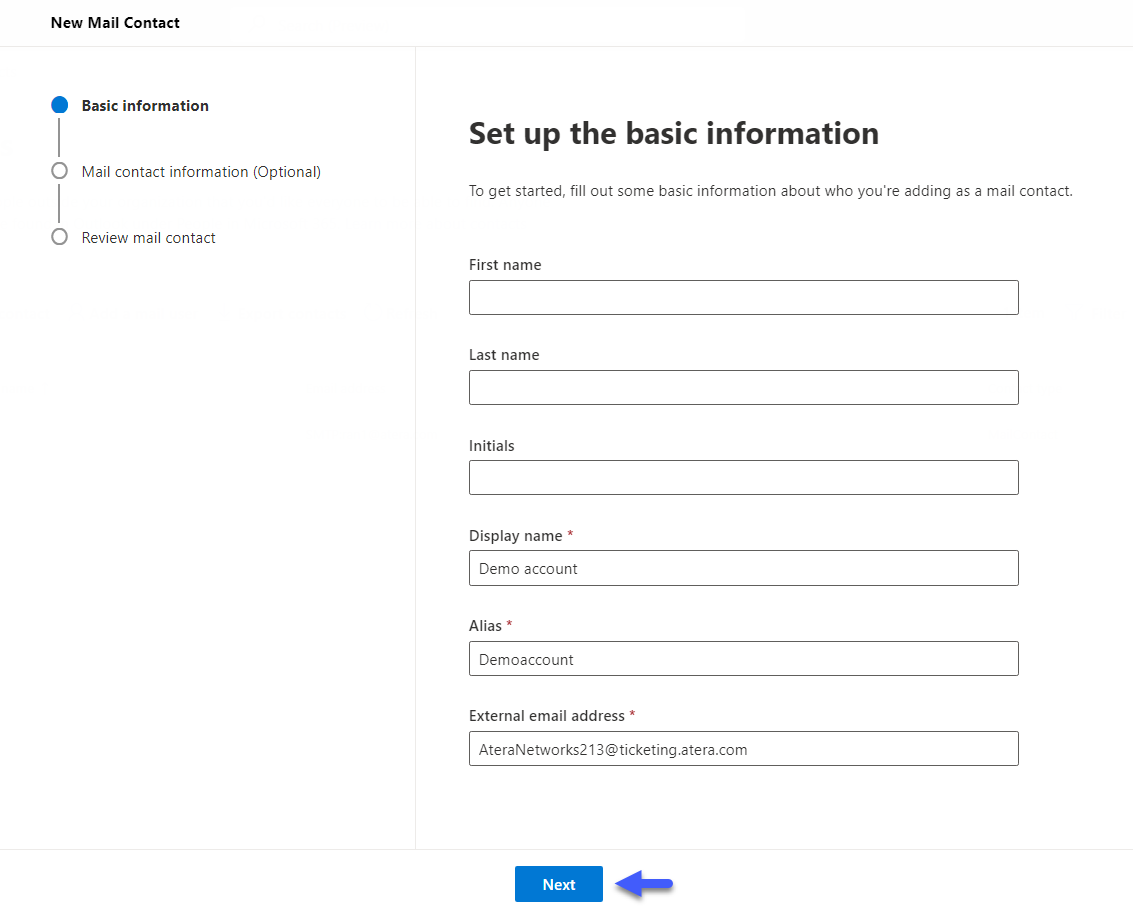1133x916 pixels.
Task: Click the Set up the basic information heading
Action: [673, 133]
